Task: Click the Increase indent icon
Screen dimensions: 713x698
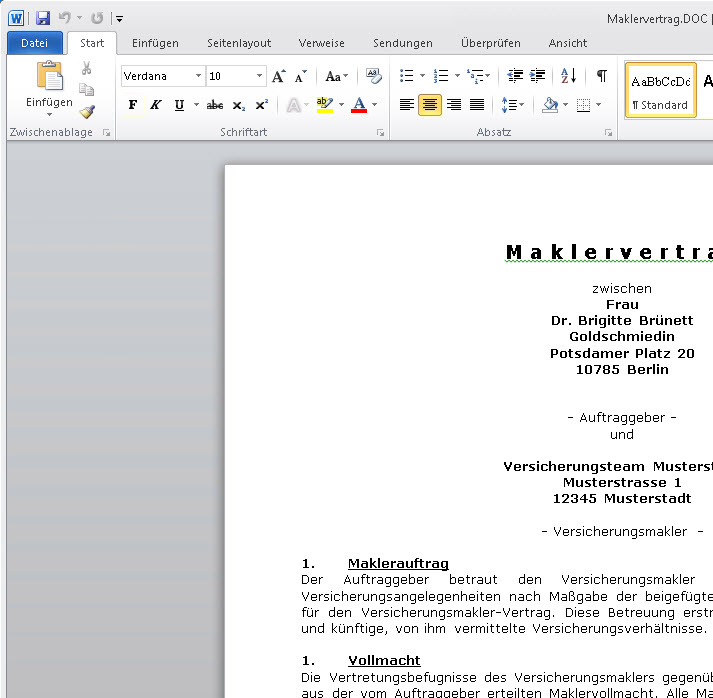Action: (x=538, y=76)
